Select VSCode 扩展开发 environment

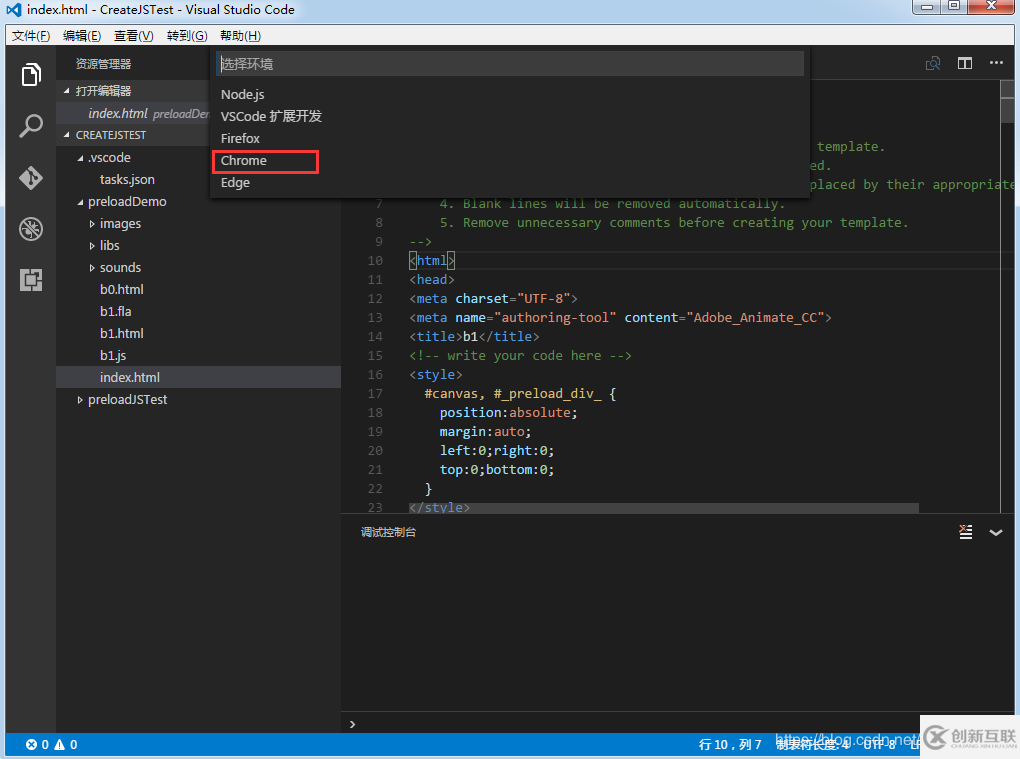(509, 116)
